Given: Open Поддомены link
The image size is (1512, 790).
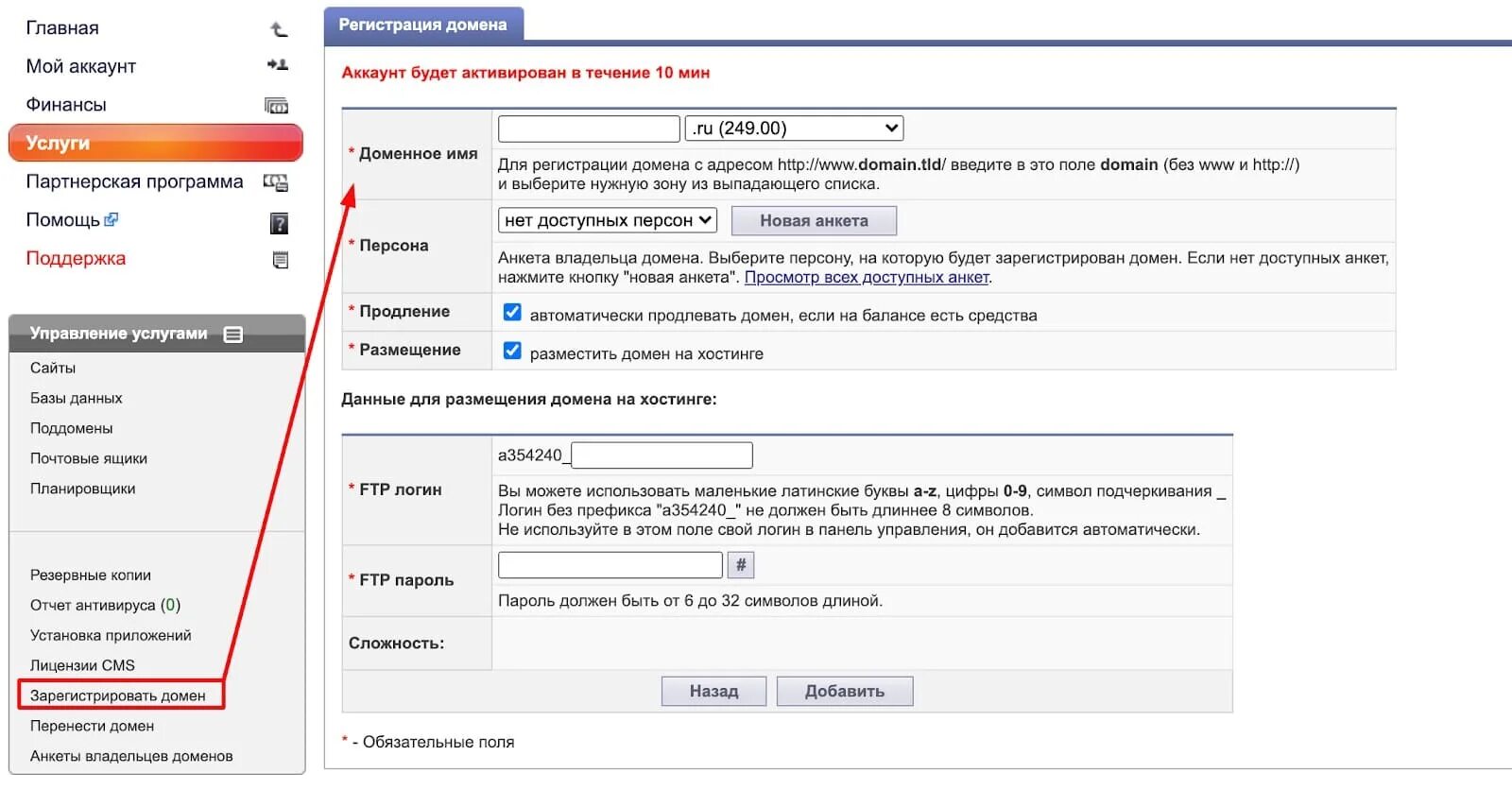Looking at the screenshot, I should (x=72, y=429).
